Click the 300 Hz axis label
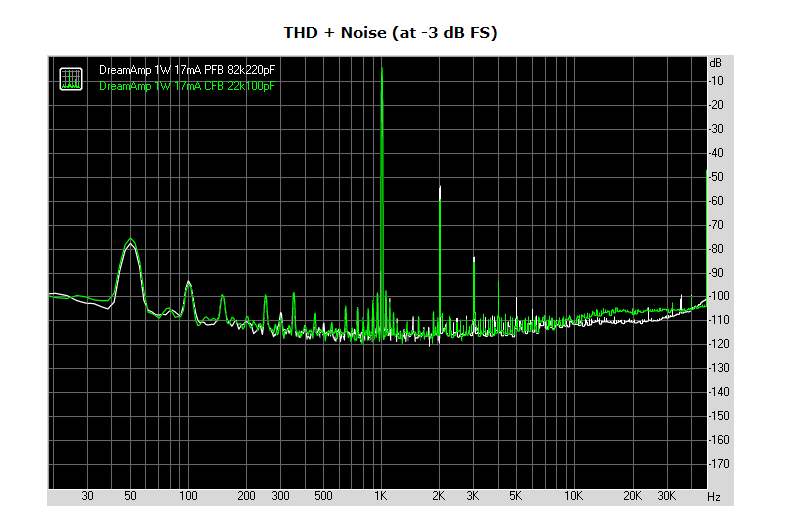 pos(280,496)
